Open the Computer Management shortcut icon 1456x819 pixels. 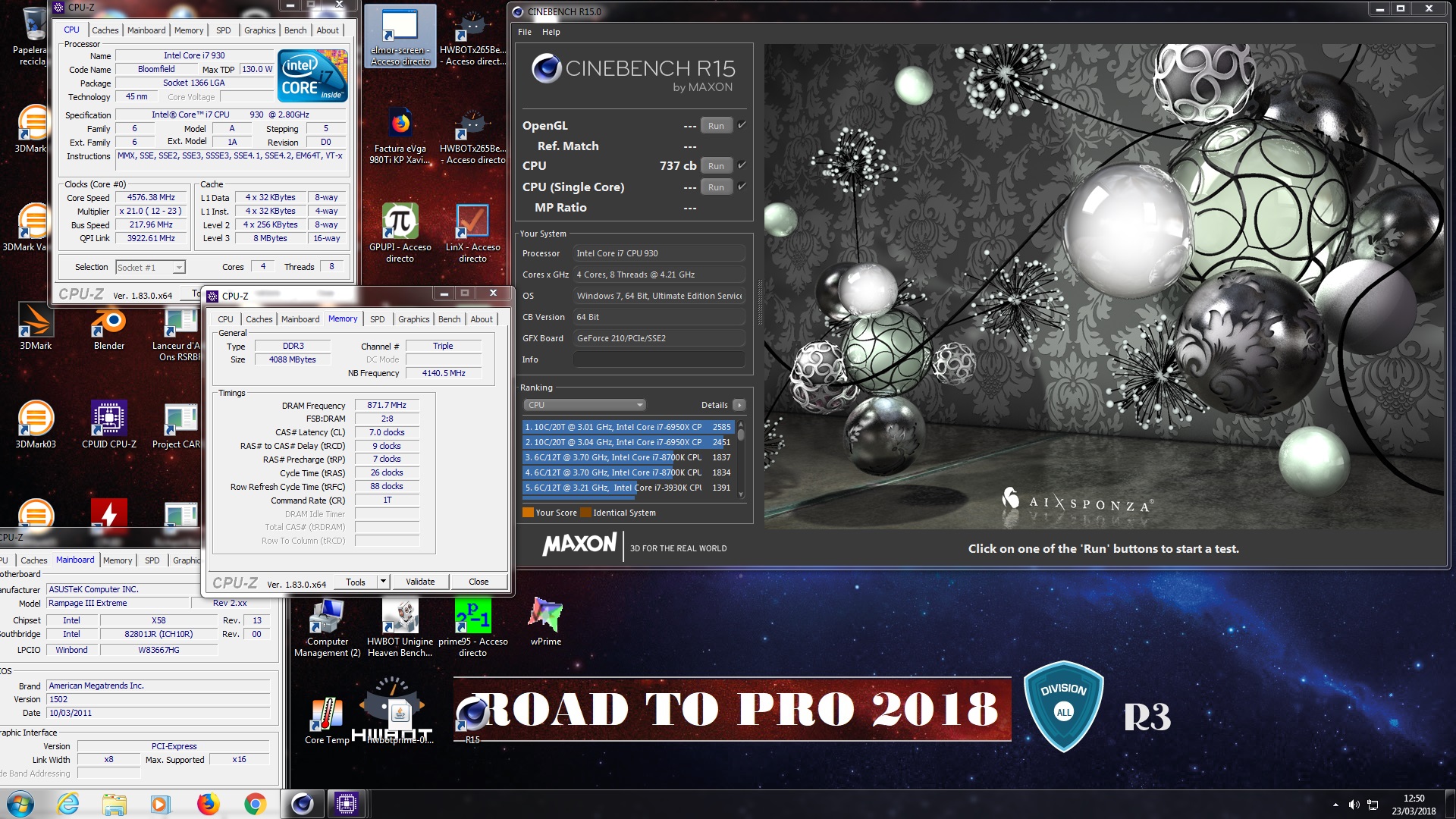(328, 628)
